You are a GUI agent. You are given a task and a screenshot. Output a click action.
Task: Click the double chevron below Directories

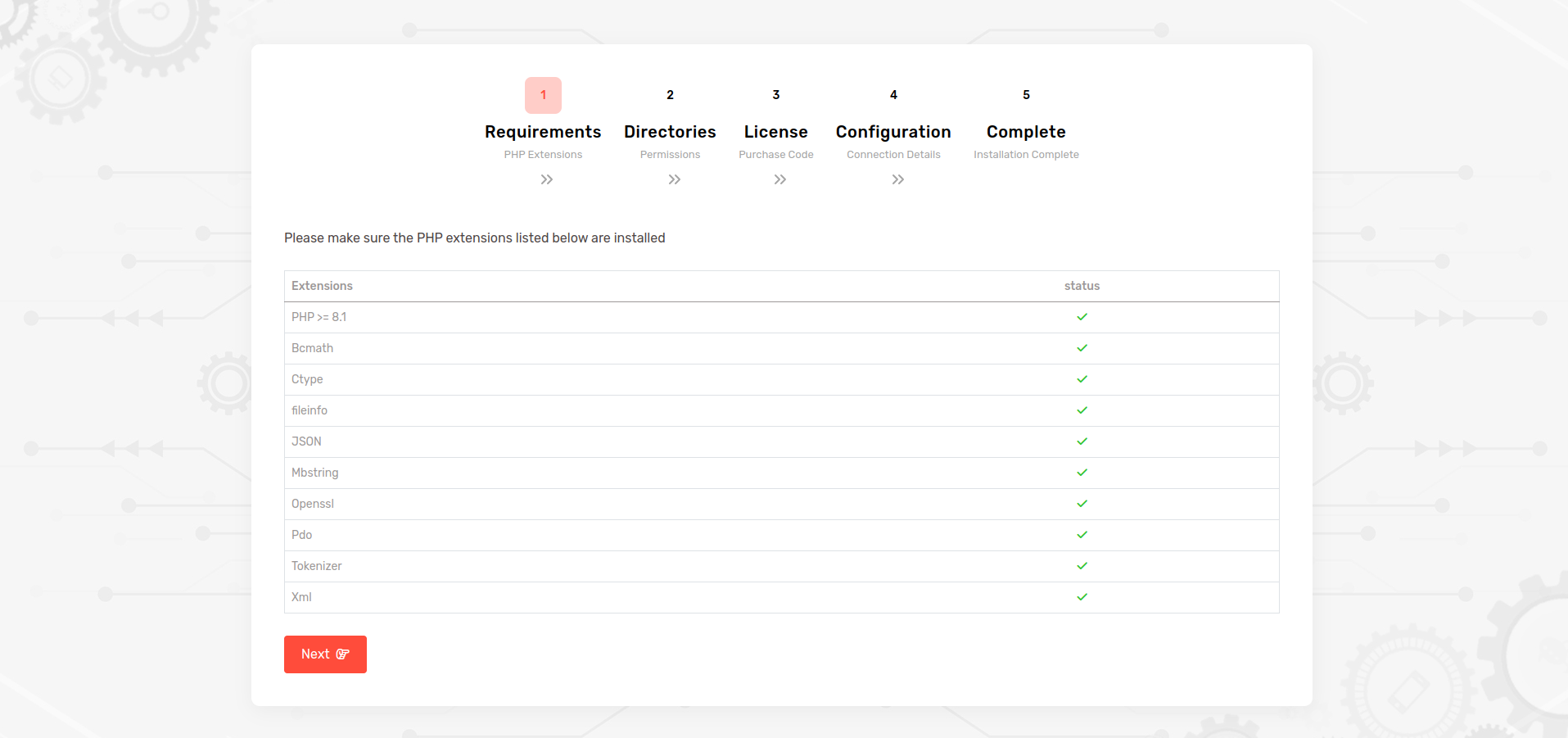click(674, 179)
